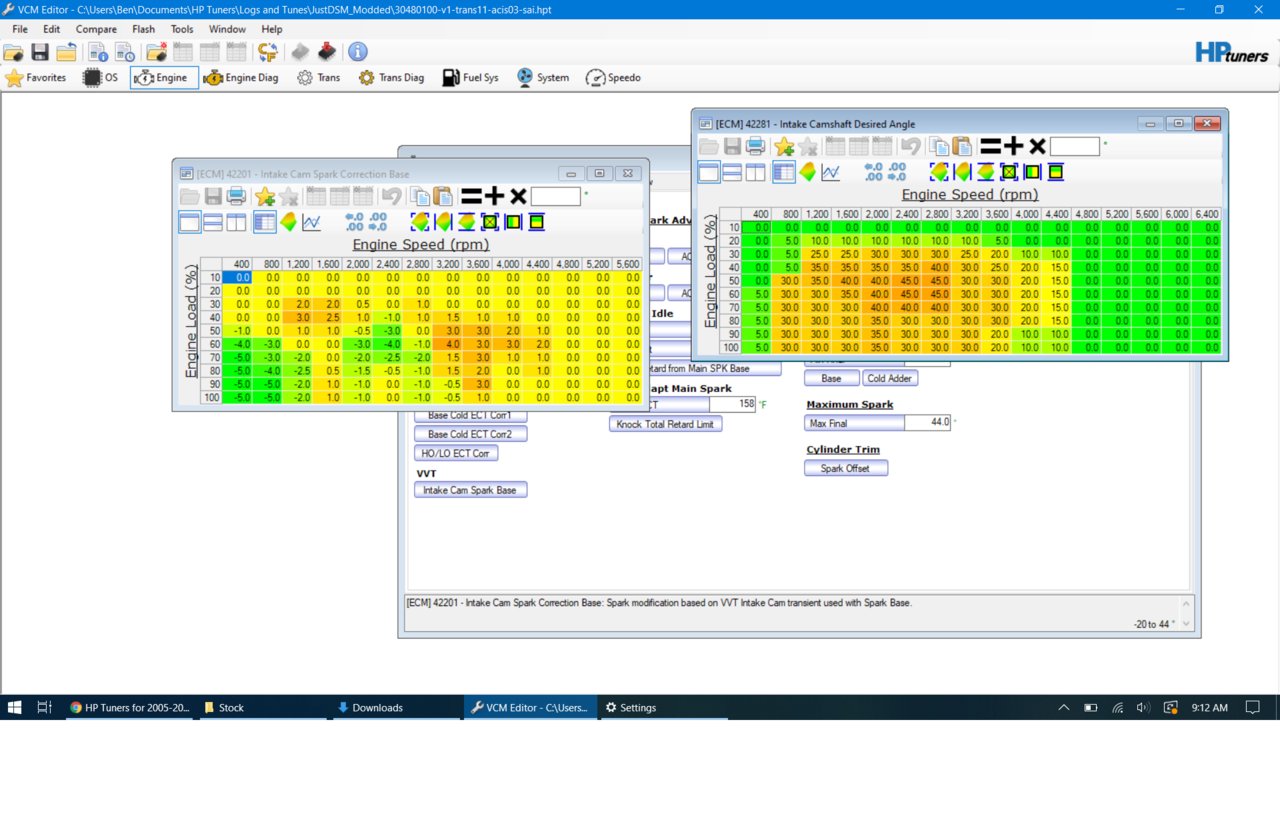
Task: Select horizontal split layout in Spark Correction window
Action: click(212, 222)
